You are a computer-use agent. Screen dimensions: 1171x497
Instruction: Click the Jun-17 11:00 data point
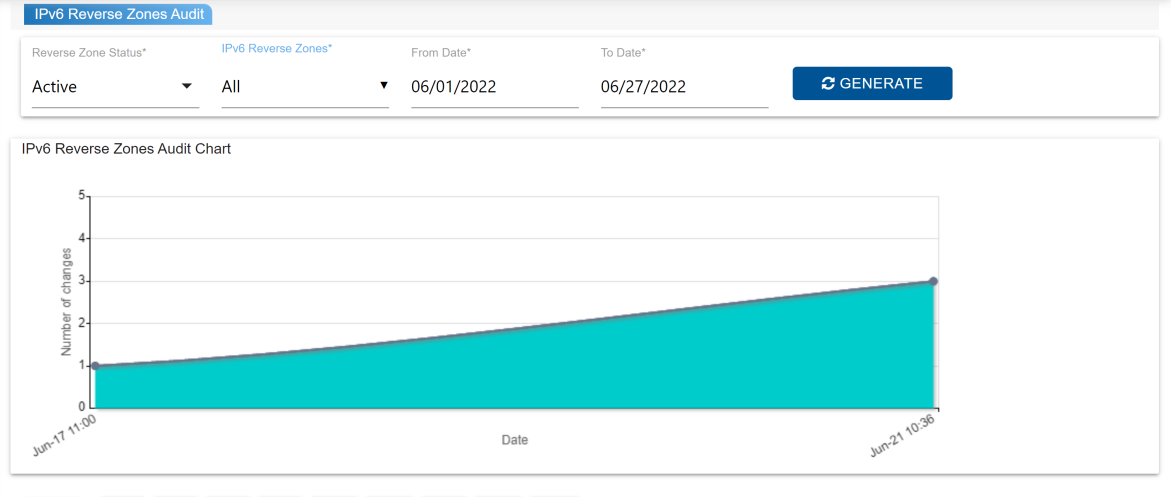coord(95,366)
